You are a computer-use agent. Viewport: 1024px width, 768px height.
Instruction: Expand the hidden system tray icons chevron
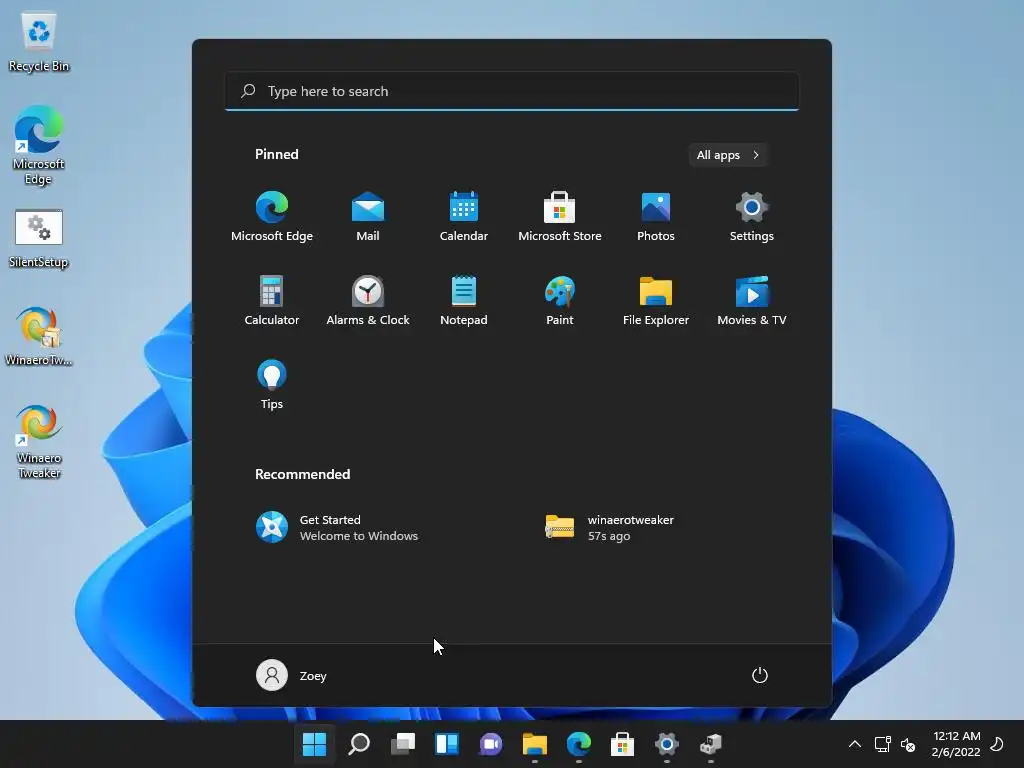coord(854,744)
